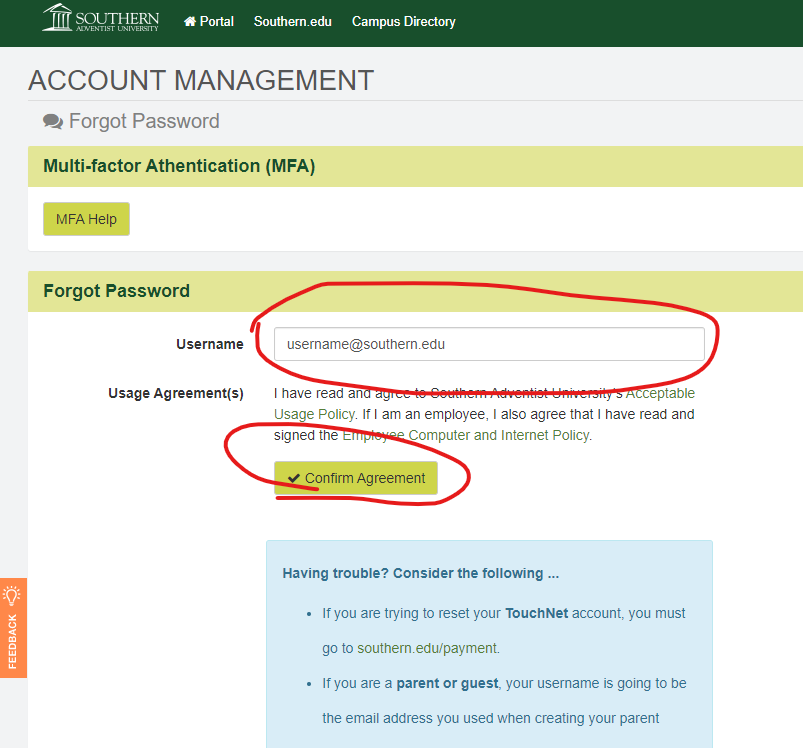
Task: Click the Username field label
Action: tap(209, 344)
